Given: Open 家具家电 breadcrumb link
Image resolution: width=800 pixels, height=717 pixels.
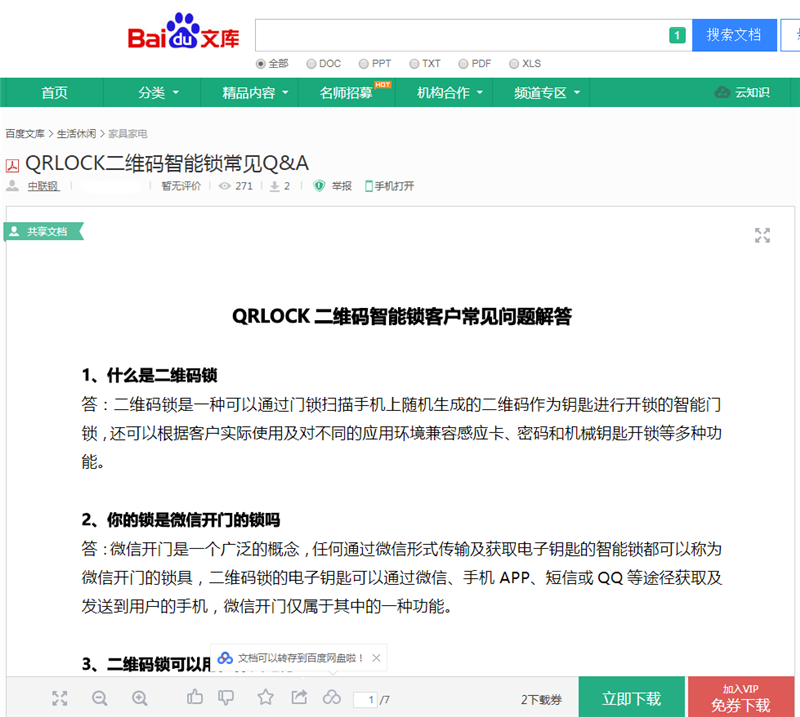Looking at the screenshot, I should [128, 134].
